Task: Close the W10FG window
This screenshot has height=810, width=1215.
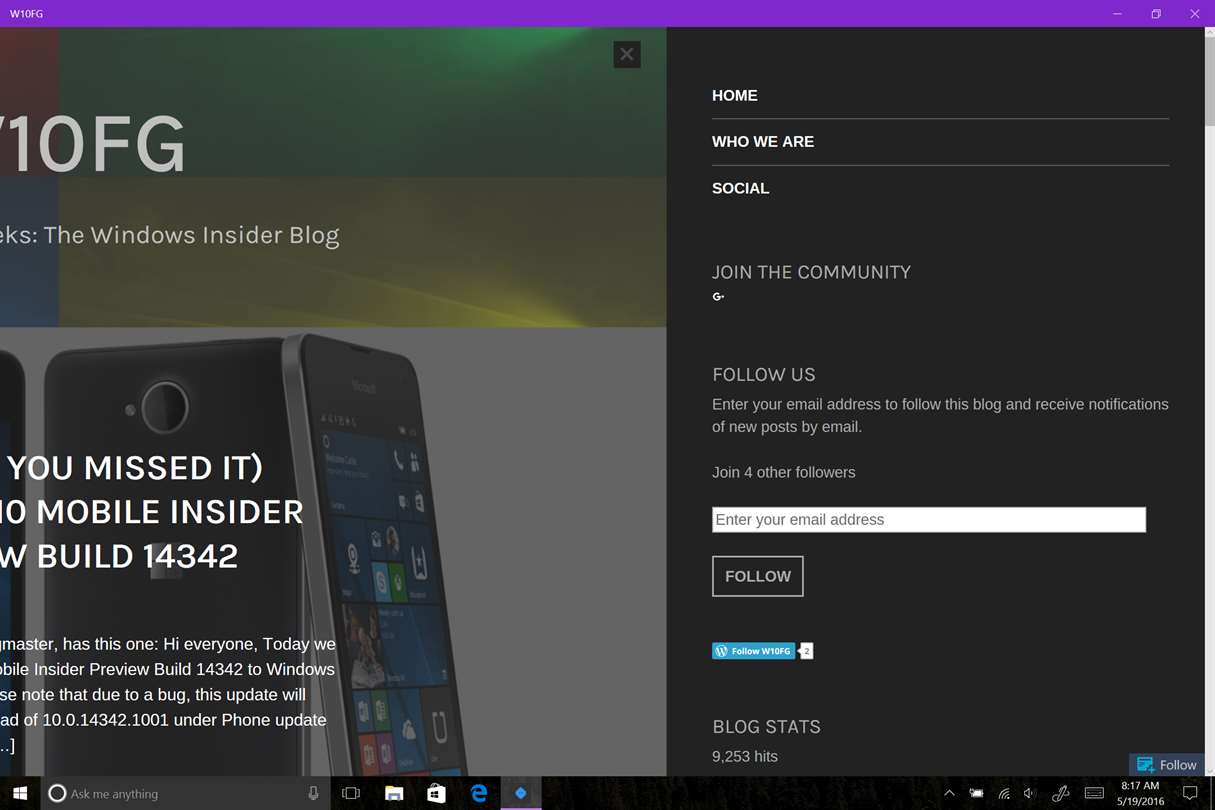Action: (1195, 14)
